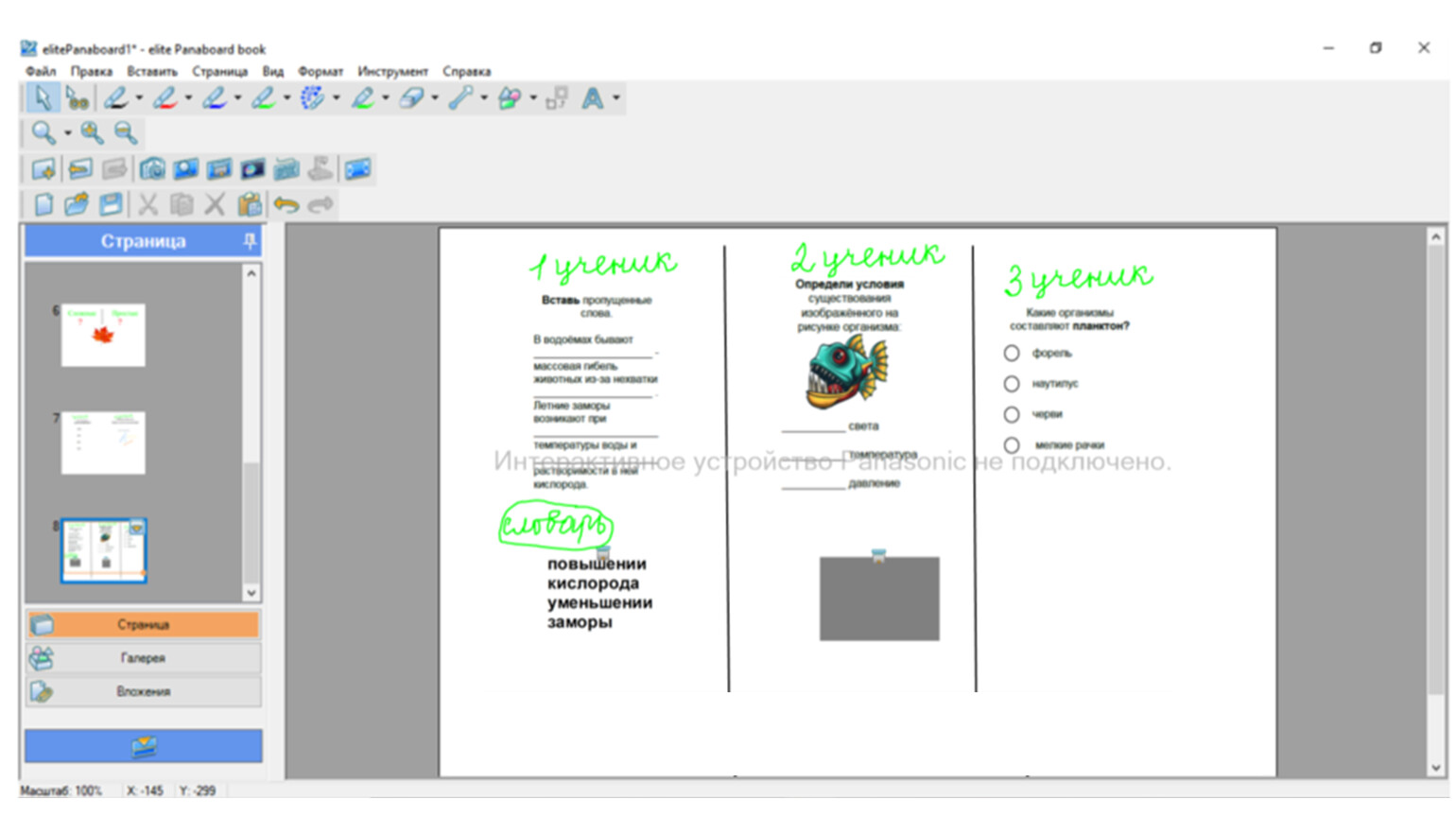Image resolution: width=1456 pixels, height=817 pixels.
Task: Click the zoom in magnifier icon
Action: click(92, 133)
